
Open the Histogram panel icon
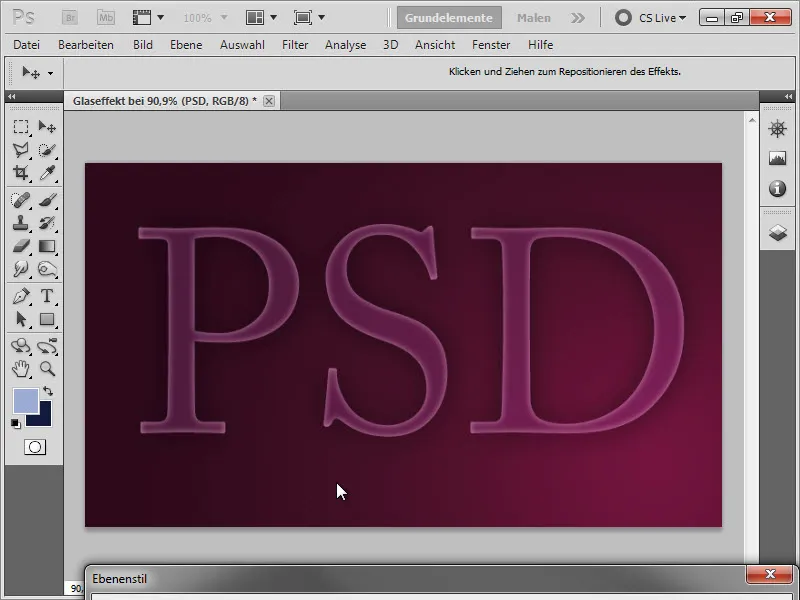coord(777,158)
